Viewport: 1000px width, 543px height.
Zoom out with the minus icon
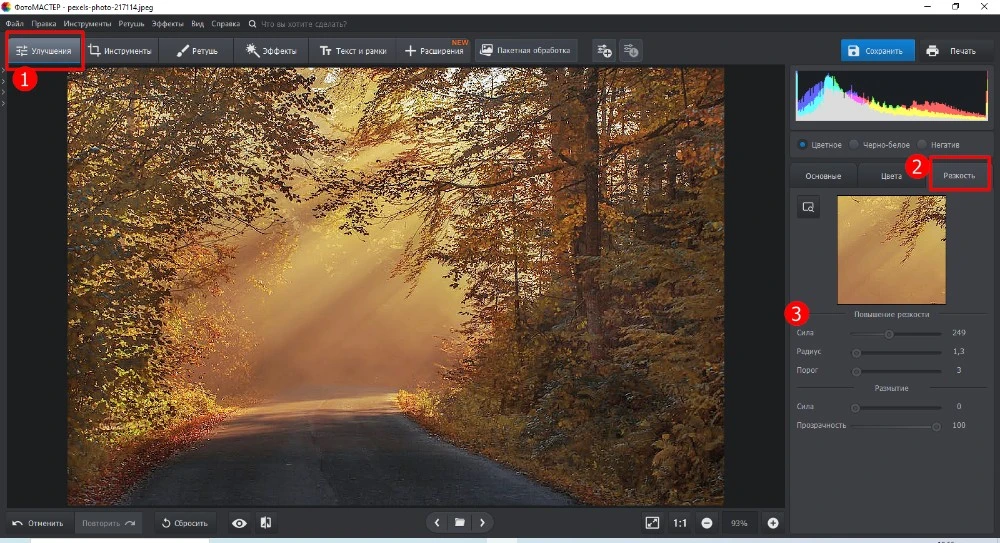[x=707, y=522]
